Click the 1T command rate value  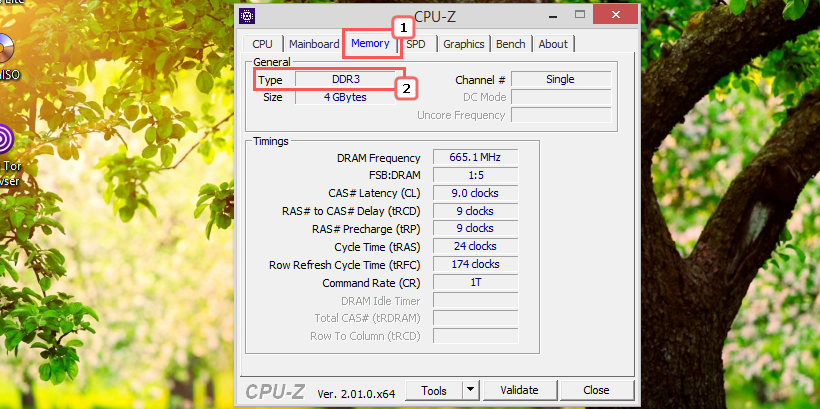pyautogui.click(x=475, y=282)
